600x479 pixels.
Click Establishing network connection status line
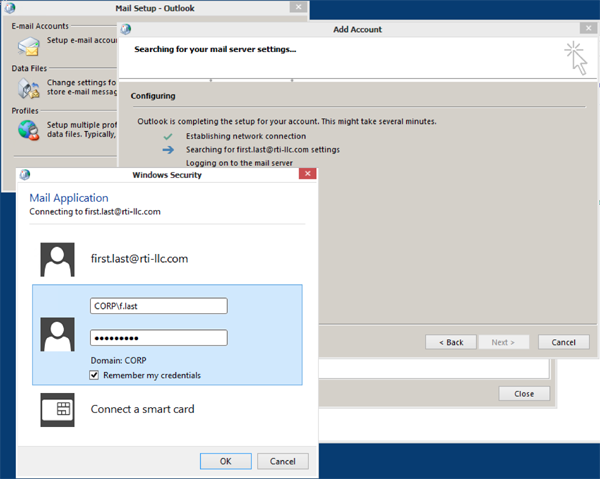(246, 136)
